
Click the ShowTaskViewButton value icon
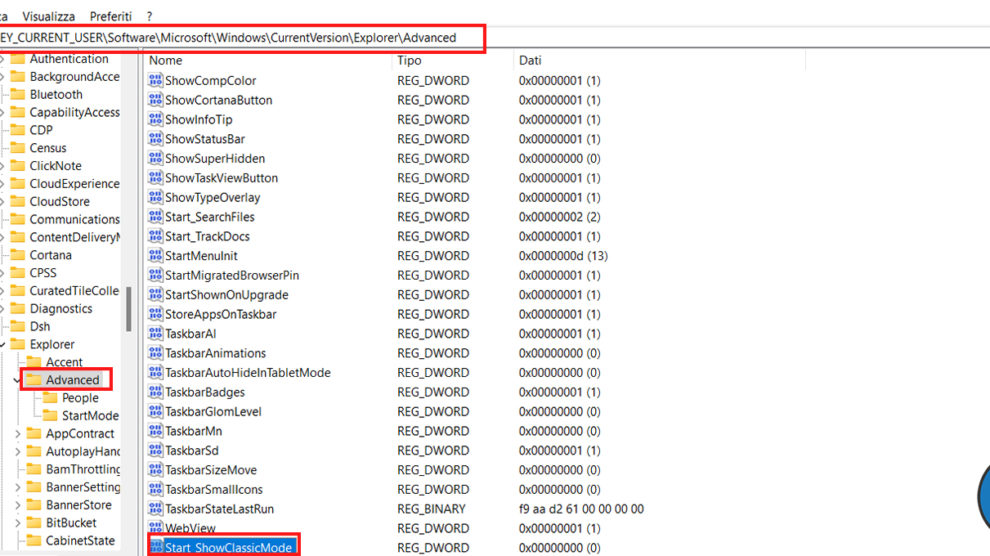point(155,178)
